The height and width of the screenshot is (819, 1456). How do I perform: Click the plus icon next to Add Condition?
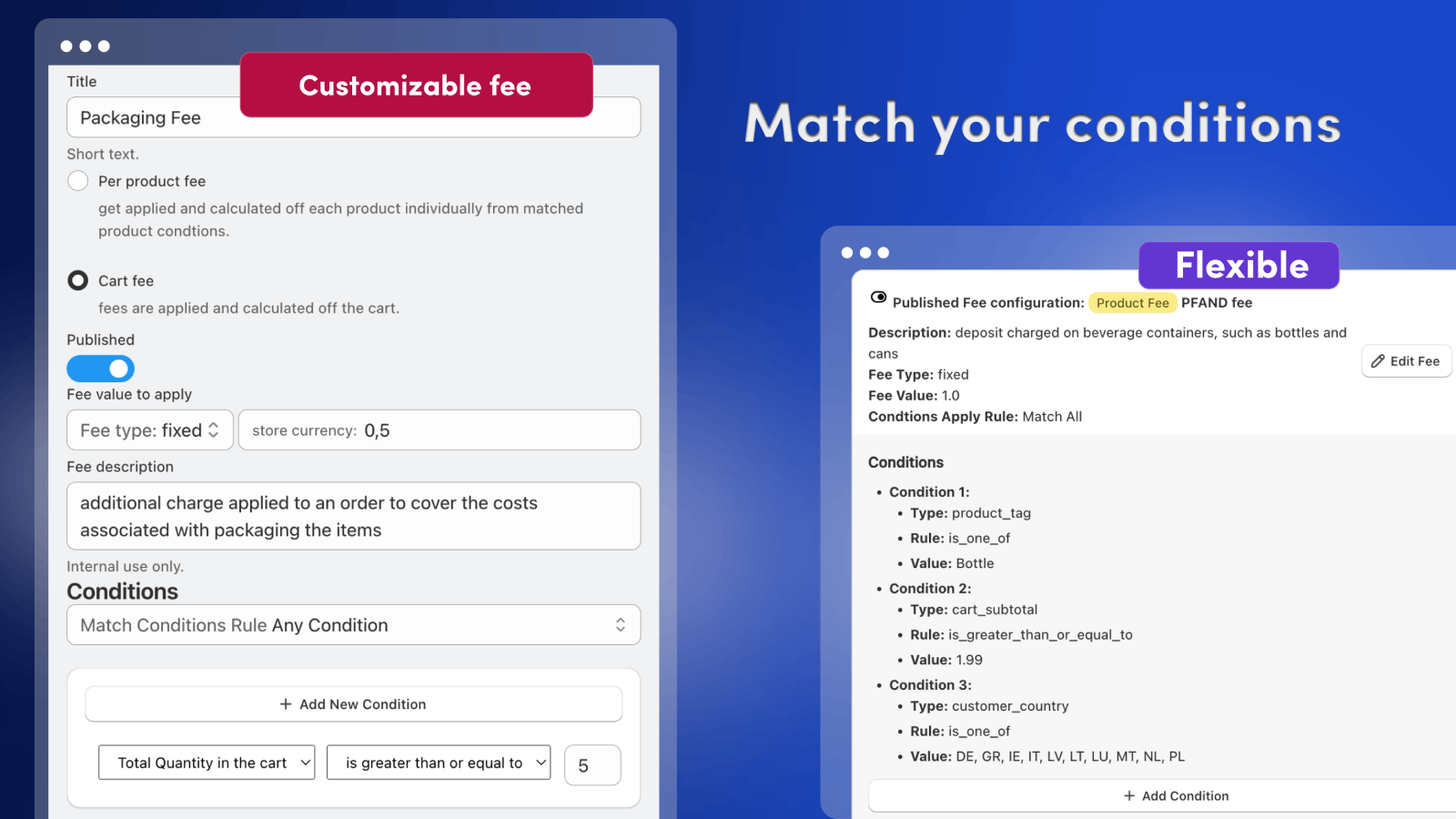1129,796
